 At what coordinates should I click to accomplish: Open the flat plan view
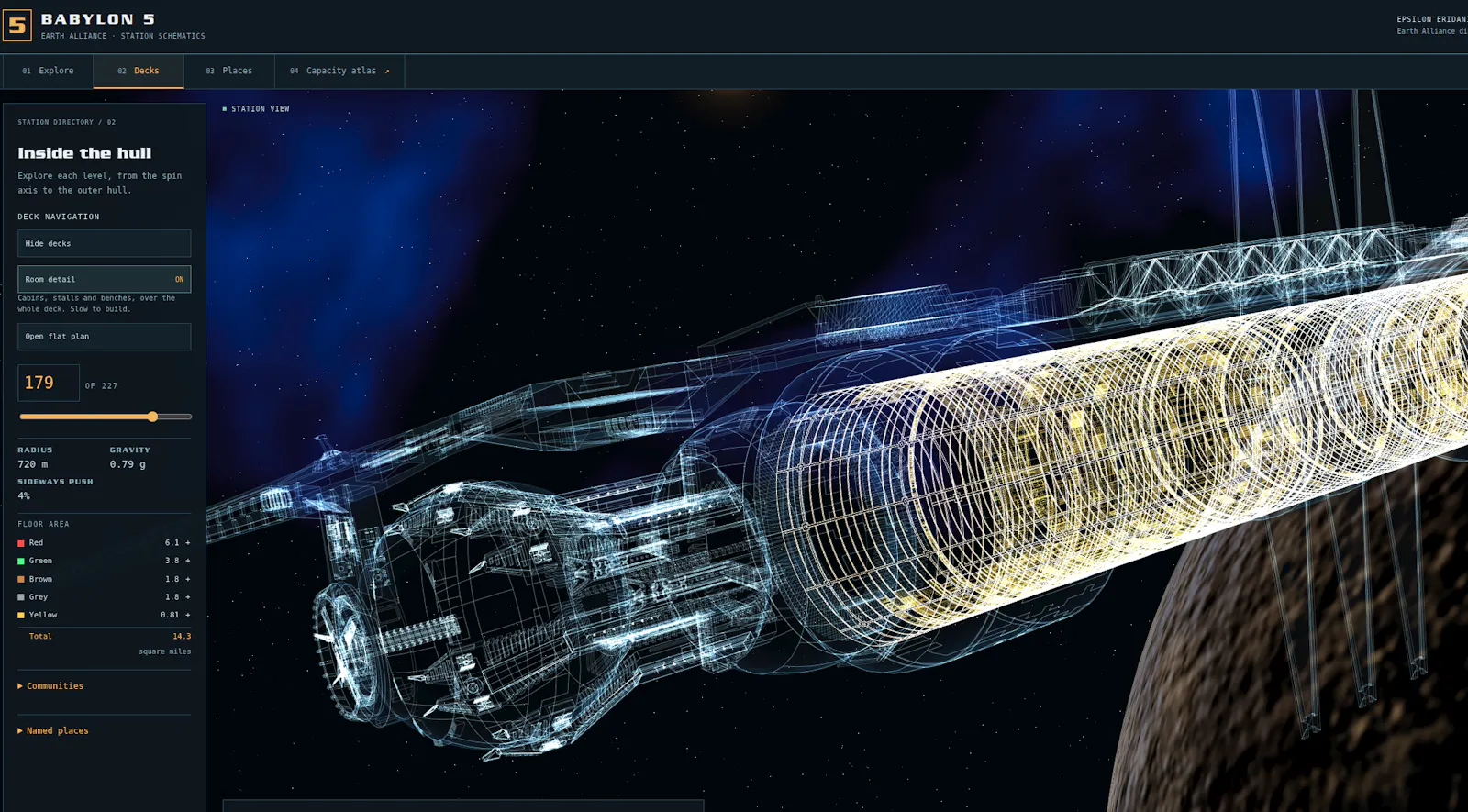pos(105,337)
